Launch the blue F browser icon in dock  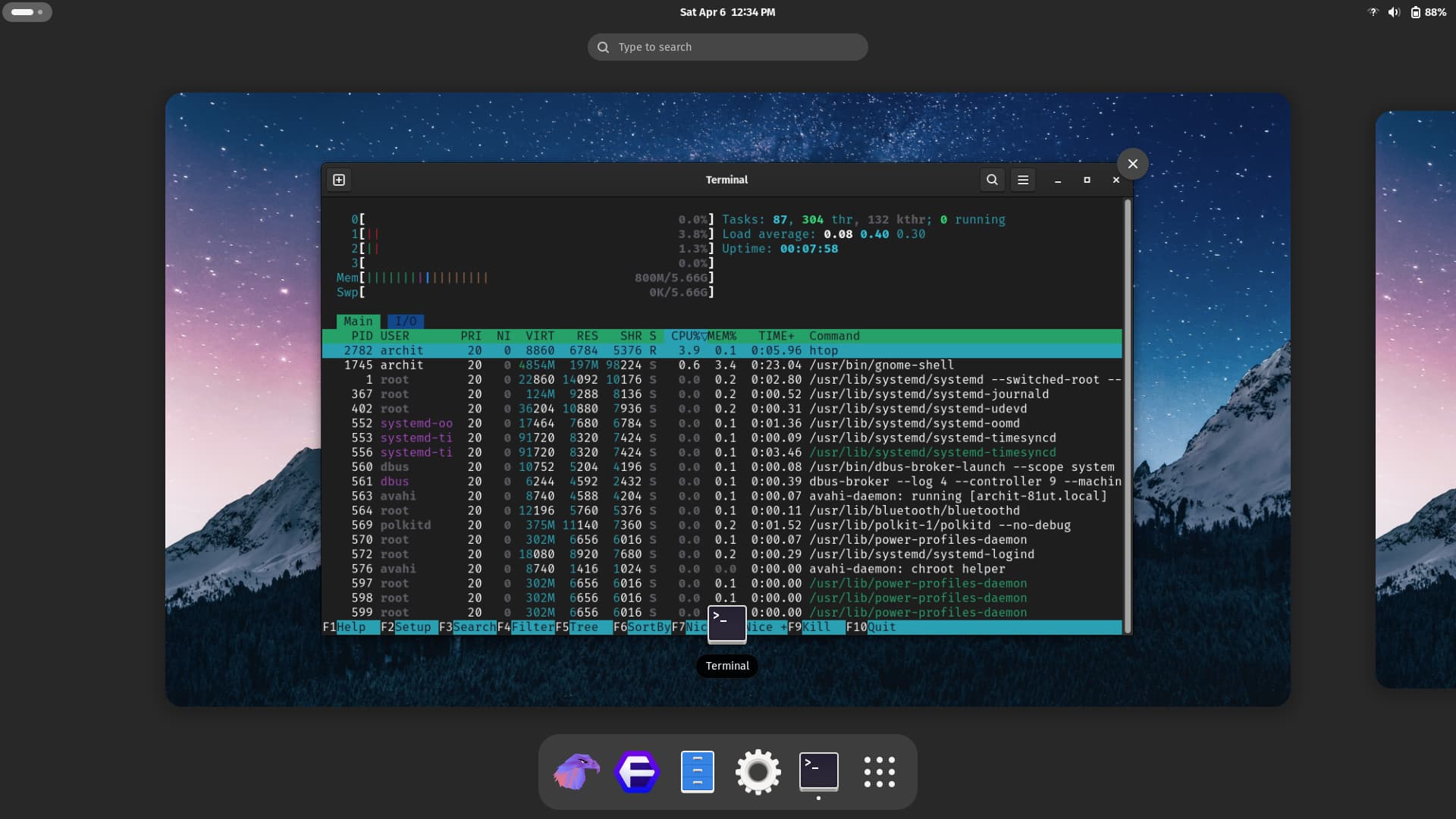point(637,772)
